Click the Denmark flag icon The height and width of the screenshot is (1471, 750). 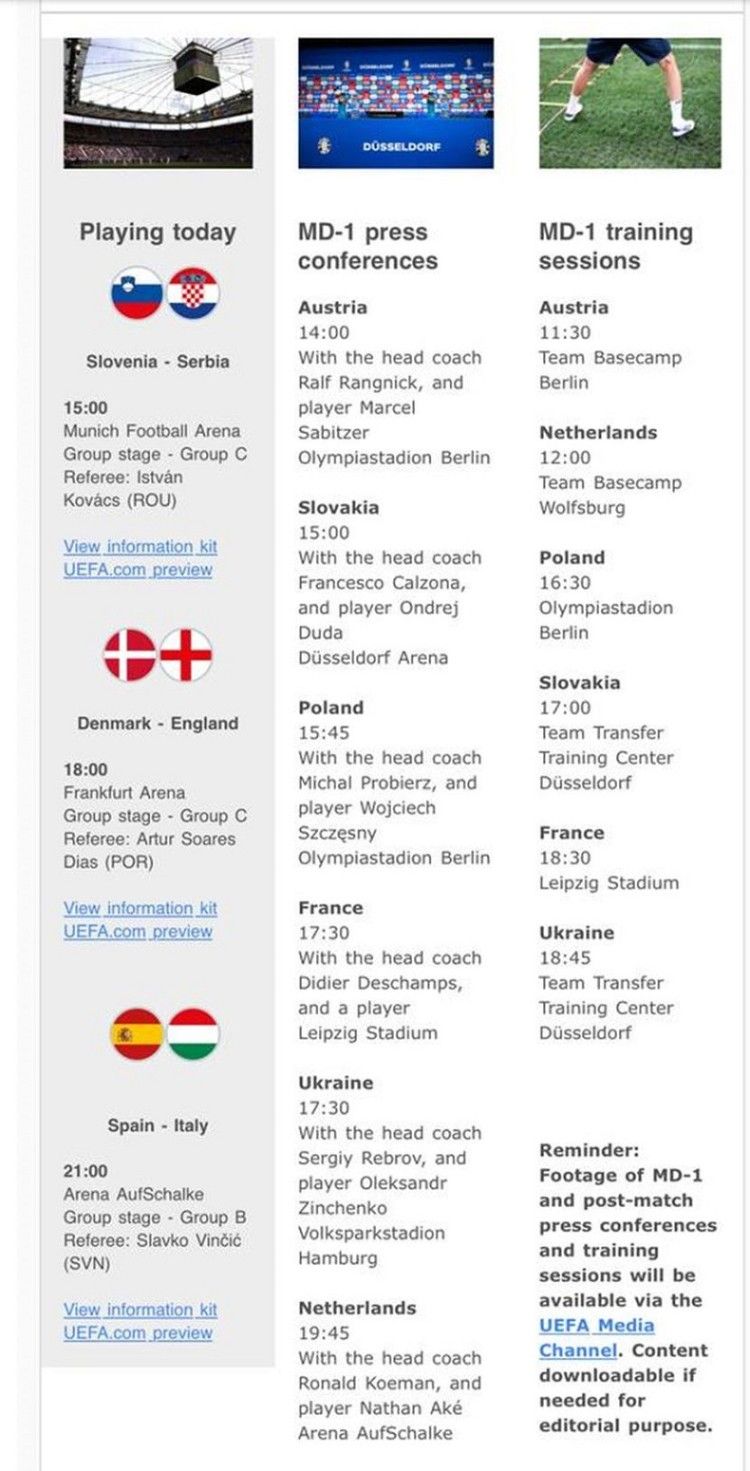[130, 655]
